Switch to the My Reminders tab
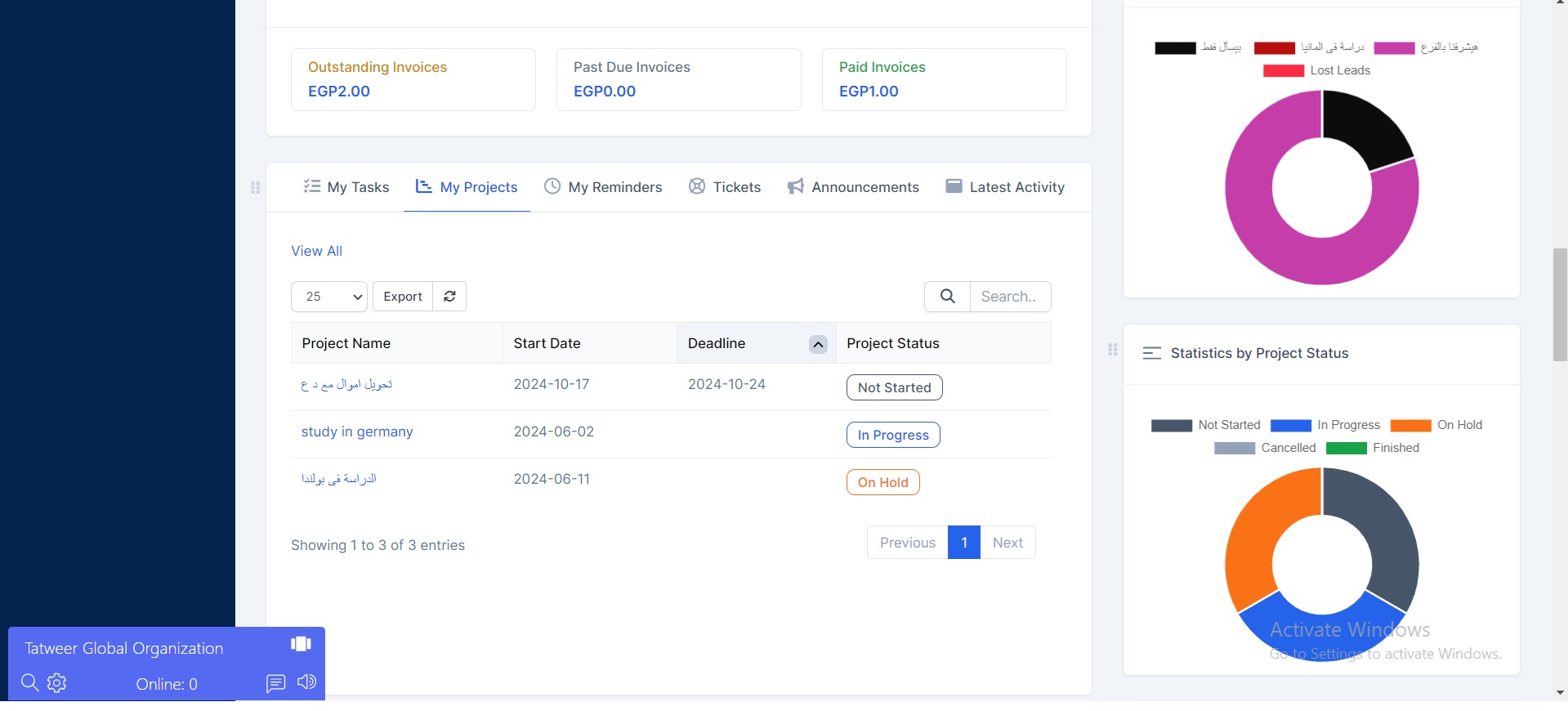This screenshot has height=711, width=1568. (603, 187)
